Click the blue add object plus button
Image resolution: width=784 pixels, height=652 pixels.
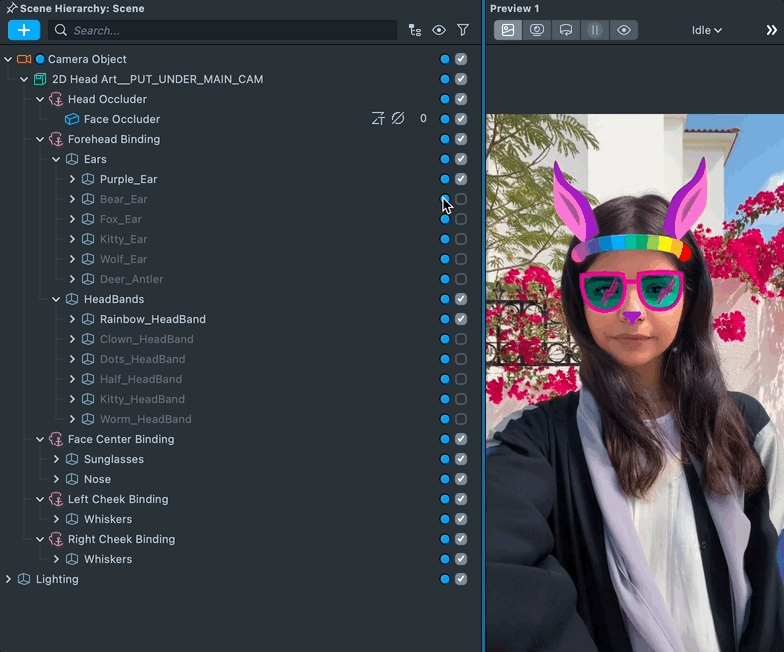click(24, 30)
